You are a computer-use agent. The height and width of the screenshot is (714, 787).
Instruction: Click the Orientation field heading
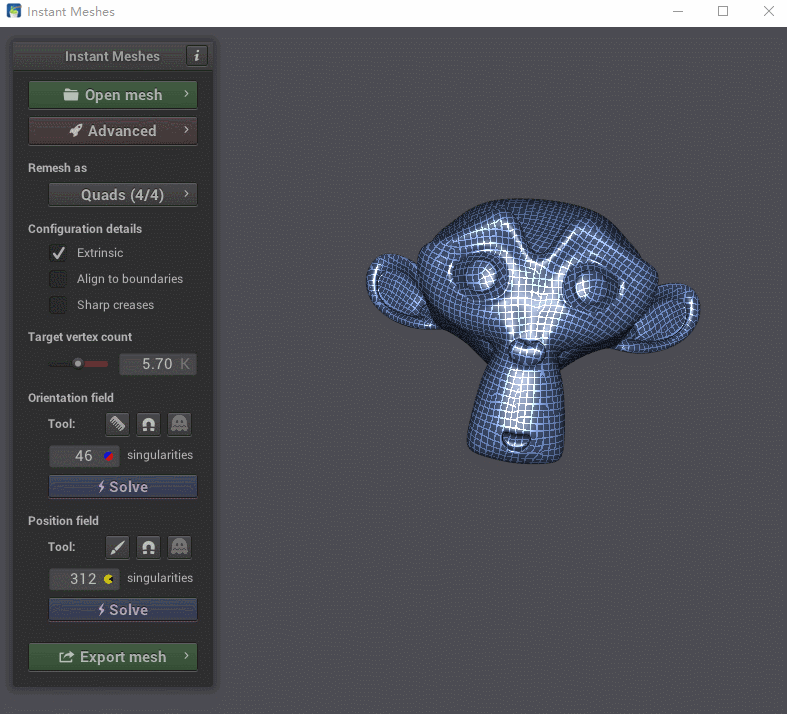[x=71, y=398]
